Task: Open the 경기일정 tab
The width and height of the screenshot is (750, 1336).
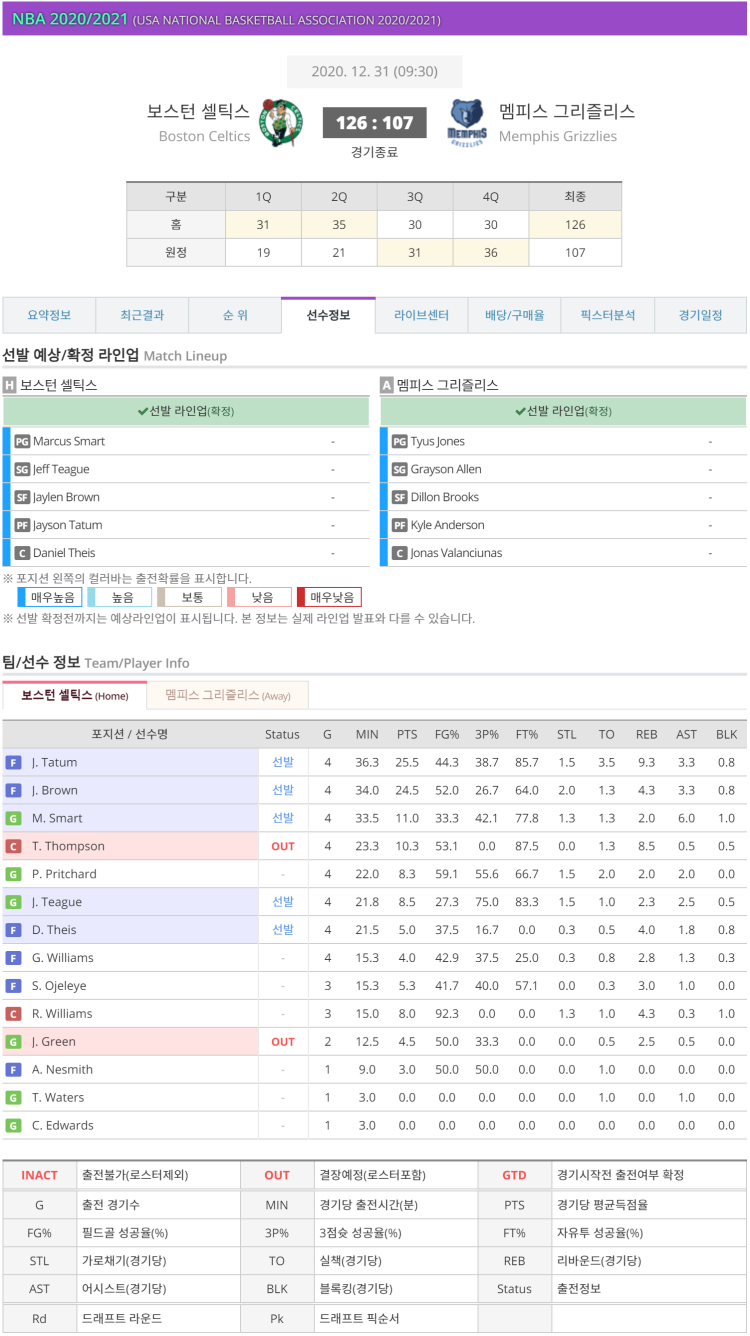Action: (x=700, y=315)
